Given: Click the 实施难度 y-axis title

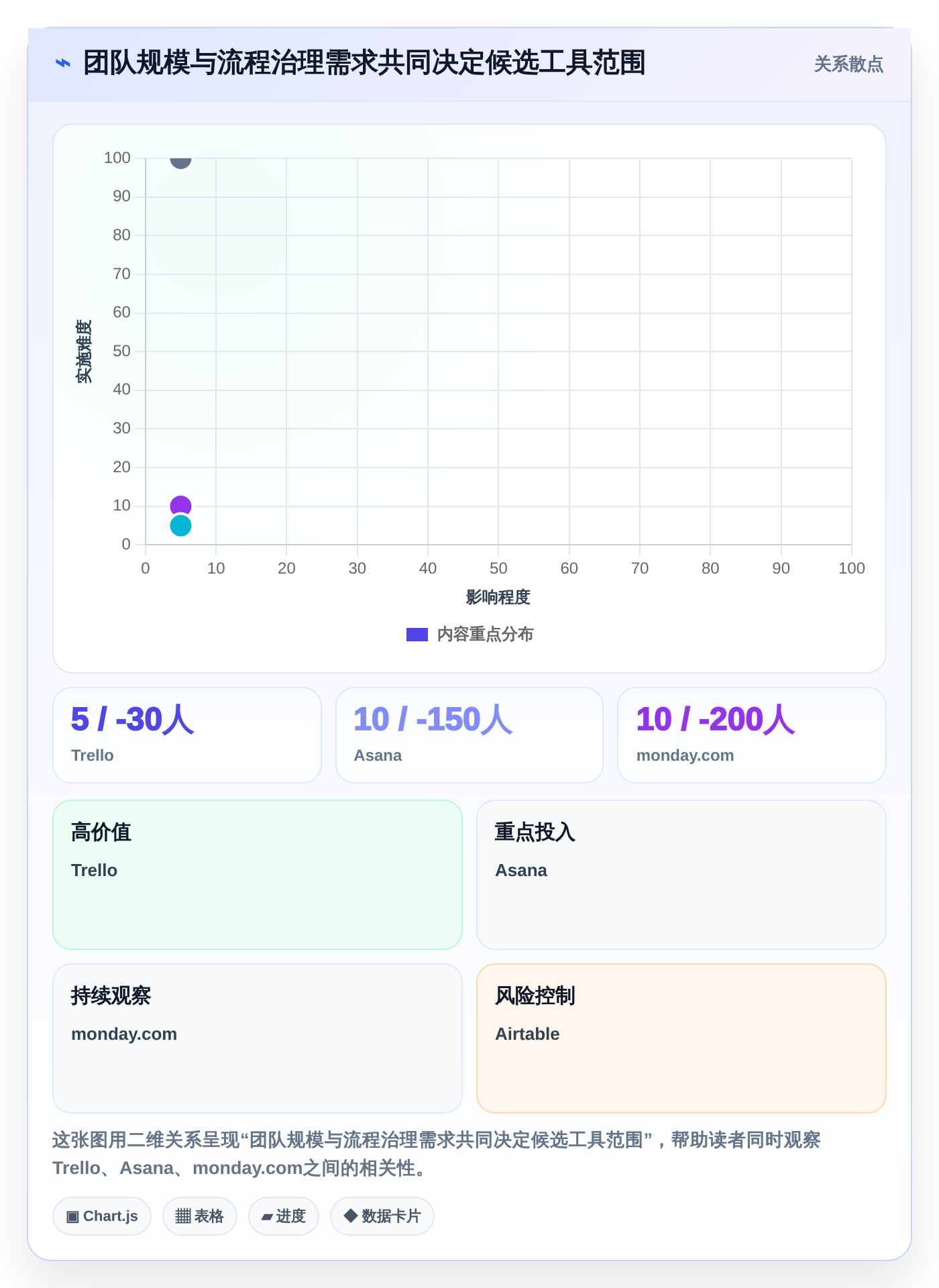Looking at the screenshot, I should pyautogui.click(x=84, y=352).
